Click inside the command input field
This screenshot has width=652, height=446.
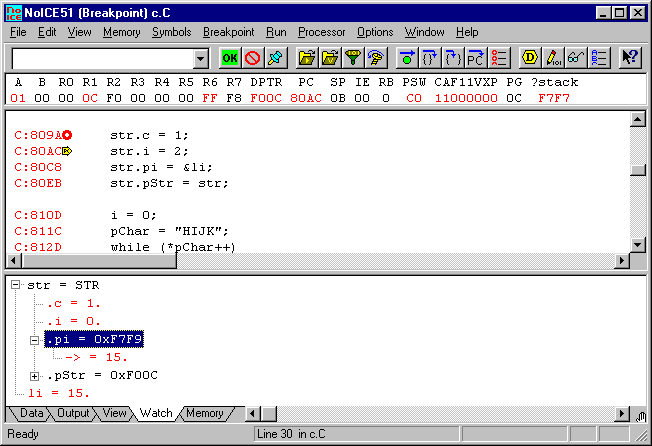click(x=103, y=59)
